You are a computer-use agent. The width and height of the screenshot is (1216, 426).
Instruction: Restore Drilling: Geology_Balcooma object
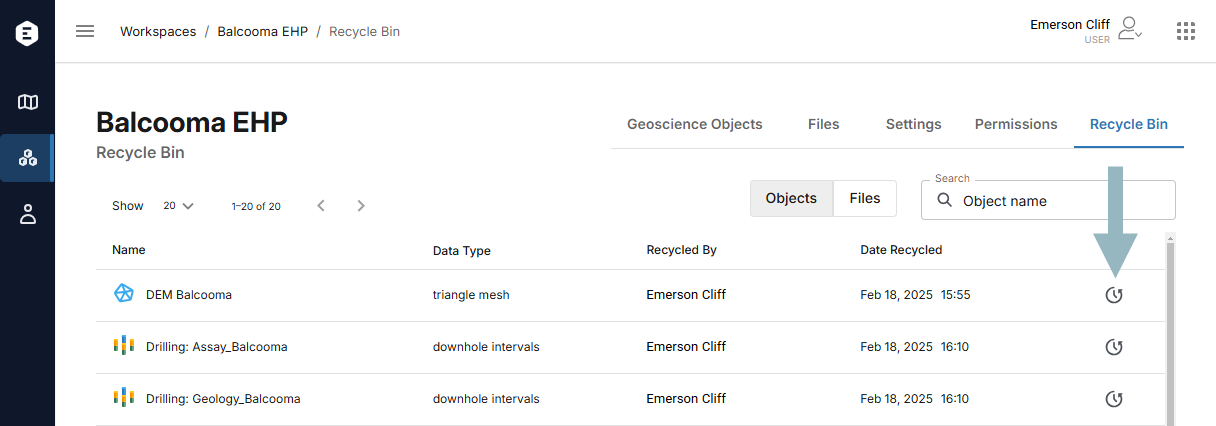coord(1114,399)
